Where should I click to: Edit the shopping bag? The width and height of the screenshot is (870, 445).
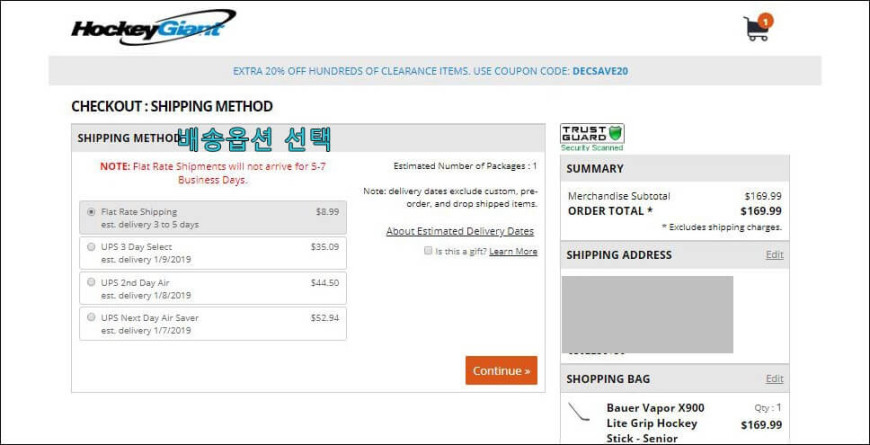775,379
